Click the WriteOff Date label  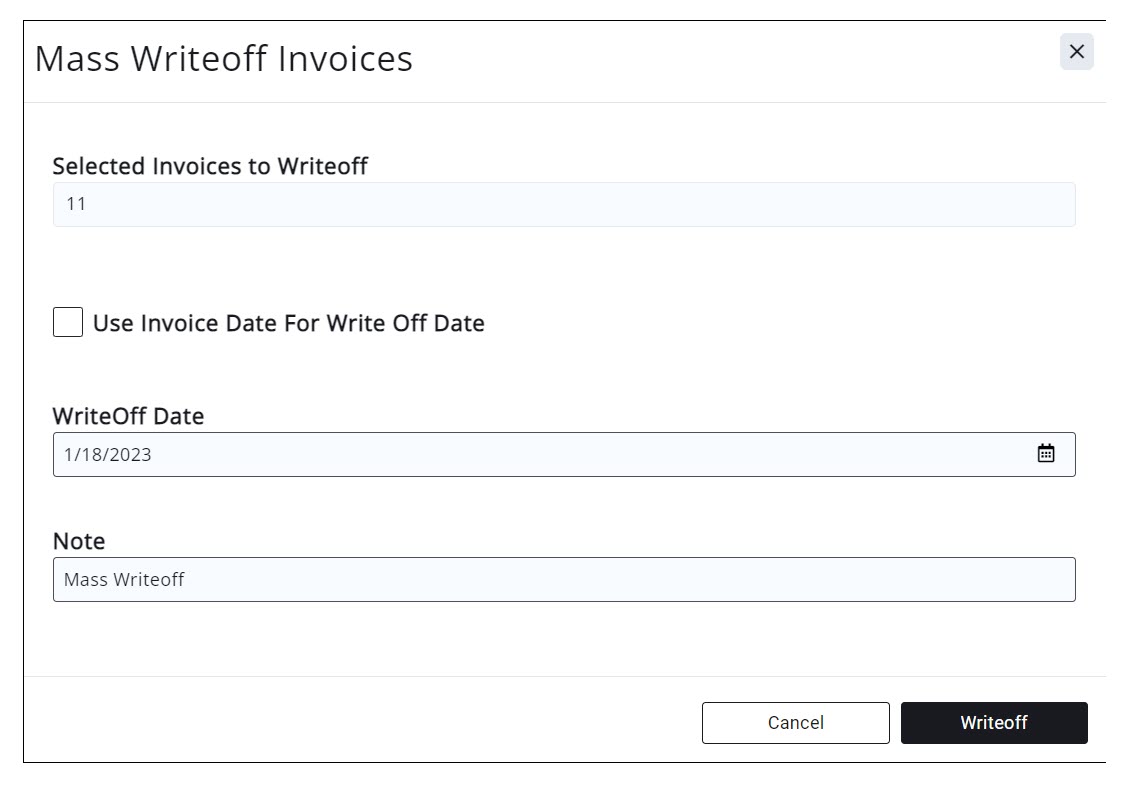[x=128, y=416]
